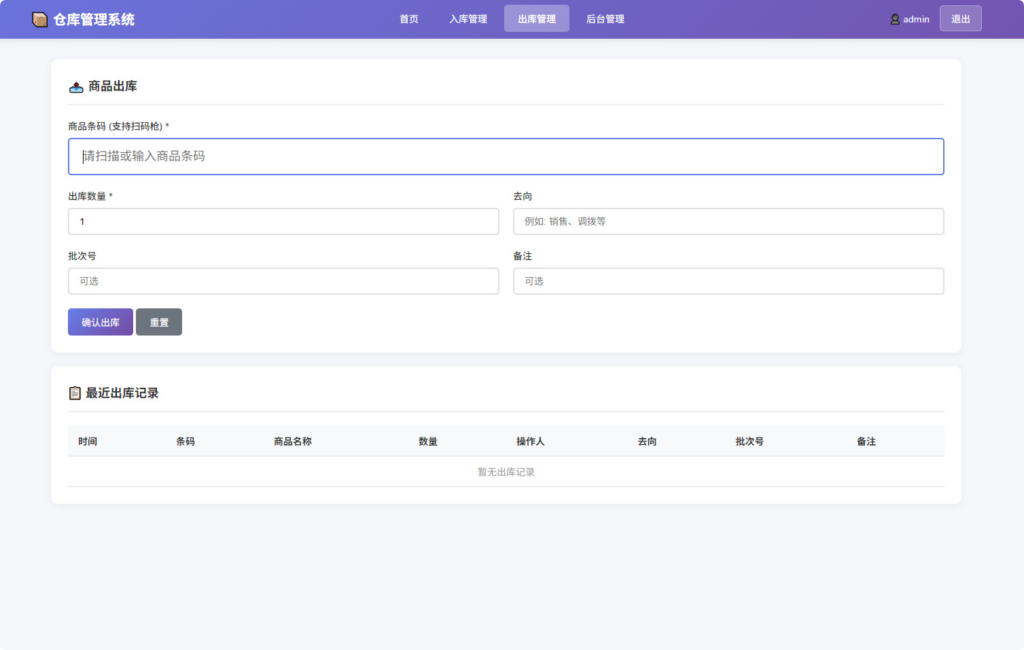Click the 去向 table column header

(647, 442)
